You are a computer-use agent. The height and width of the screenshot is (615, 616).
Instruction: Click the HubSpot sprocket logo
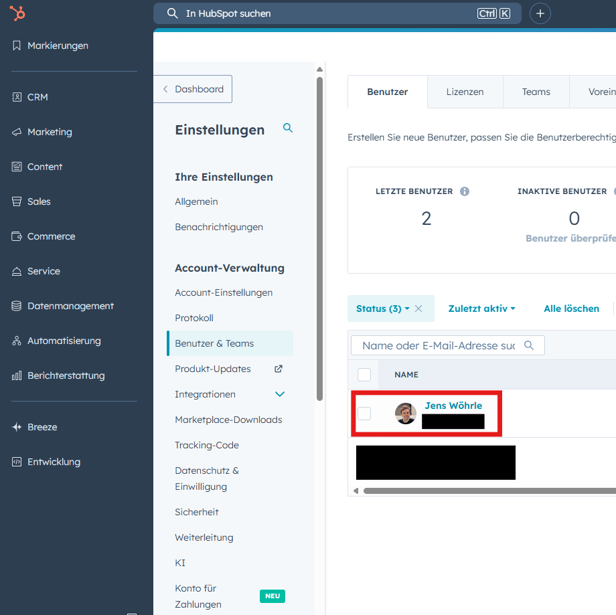pos(17,13)
